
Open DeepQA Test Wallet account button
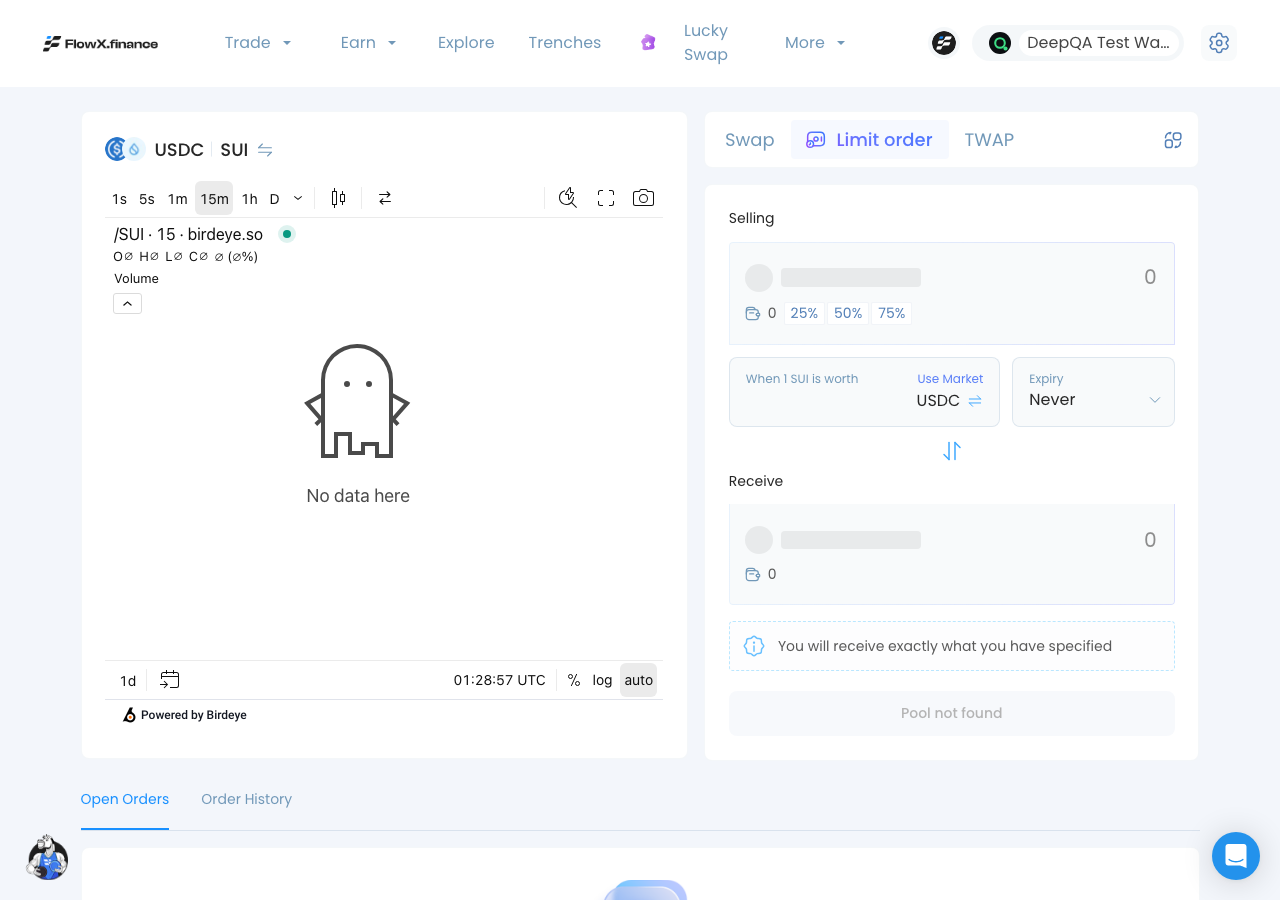pyautogui.click(x=1078, y=43)
